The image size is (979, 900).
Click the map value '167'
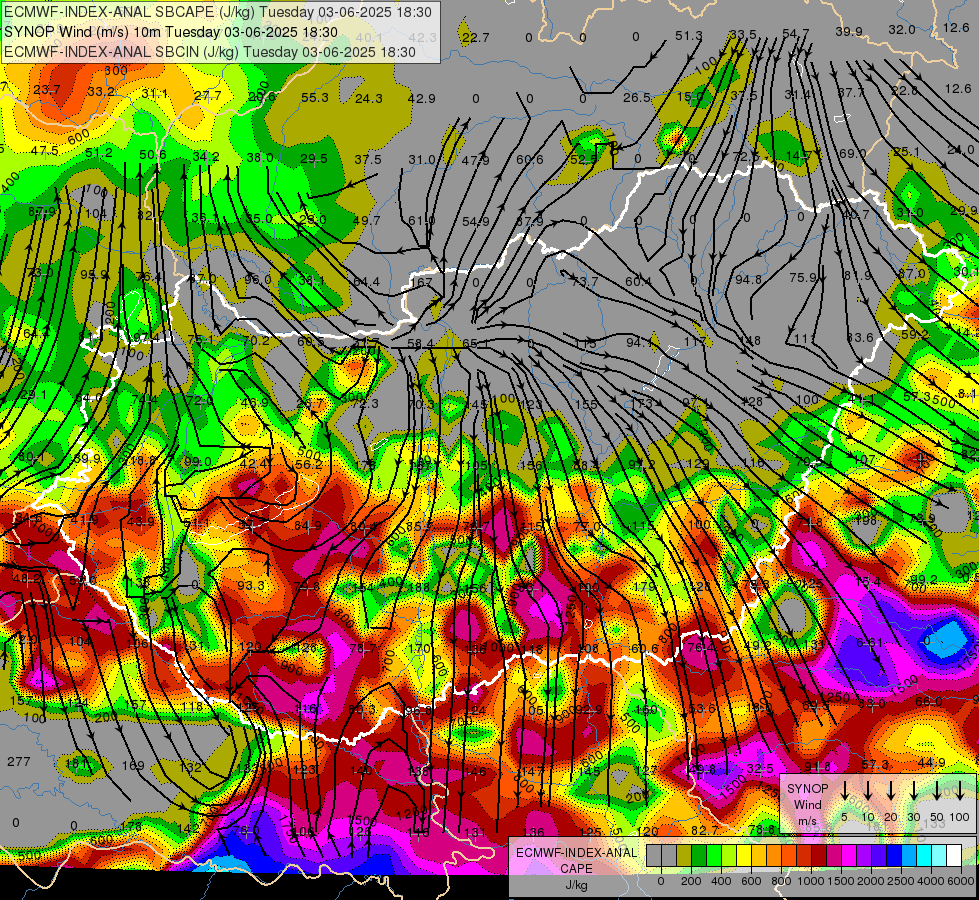[421, 282]
